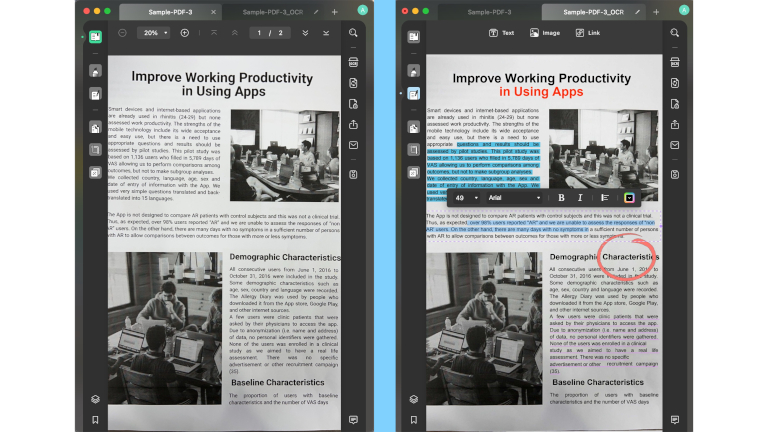
Task: Select the Link tool
Action: click(588, 33)
